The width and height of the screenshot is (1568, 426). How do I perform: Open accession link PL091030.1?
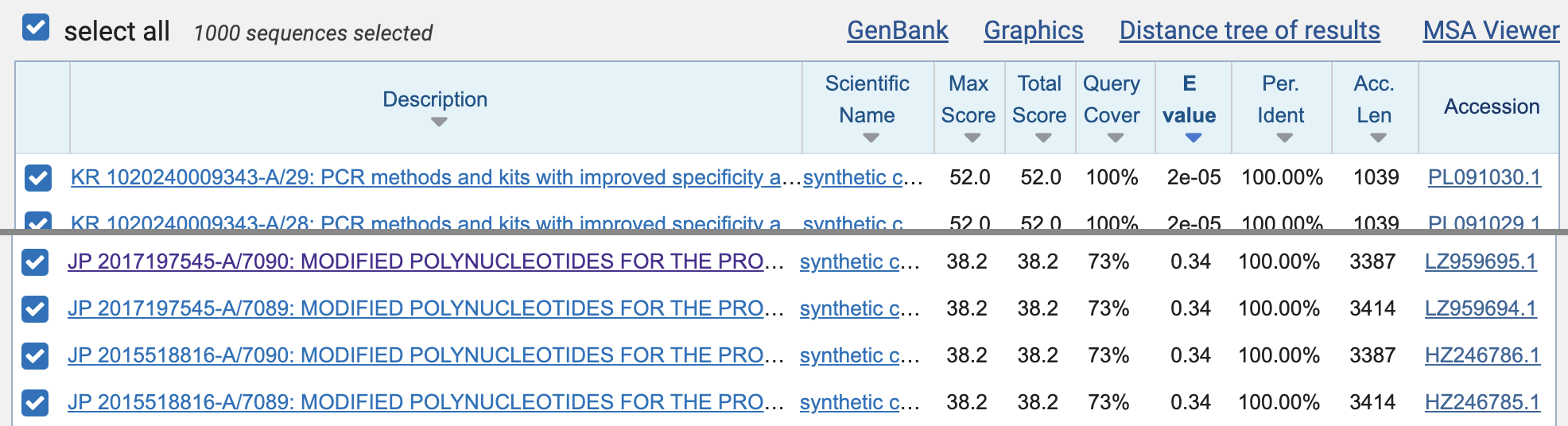[x=1484, y=177]
